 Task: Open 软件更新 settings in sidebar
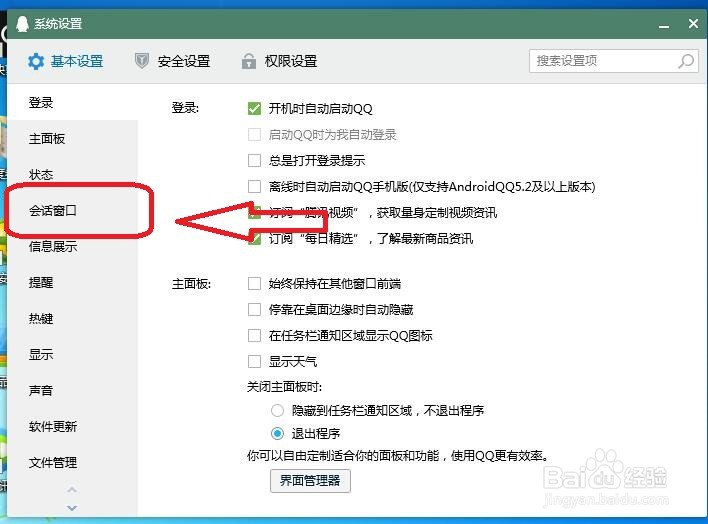click(x=72, y=426)
